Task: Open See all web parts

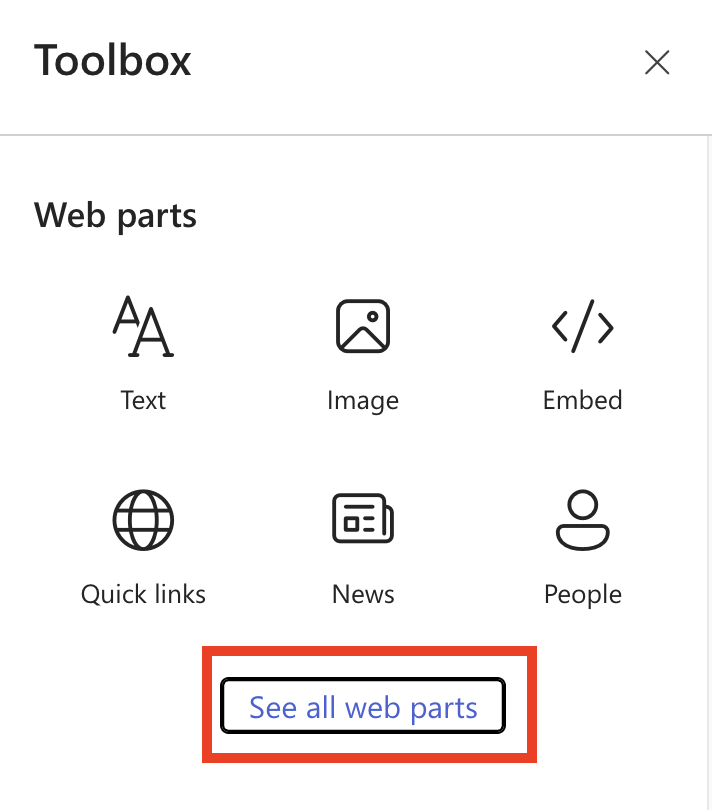Action: pos(363,707)
